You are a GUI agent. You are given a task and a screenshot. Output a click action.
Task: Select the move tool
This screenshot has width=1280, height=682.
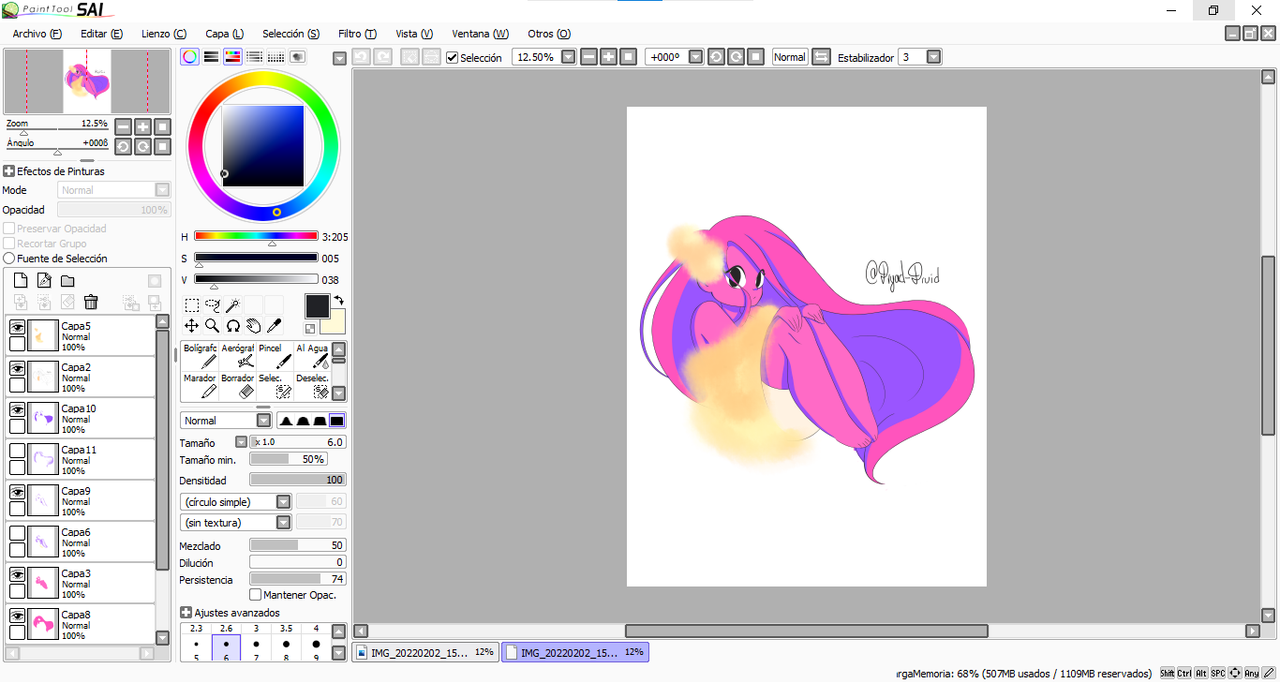tap(192, 326)
